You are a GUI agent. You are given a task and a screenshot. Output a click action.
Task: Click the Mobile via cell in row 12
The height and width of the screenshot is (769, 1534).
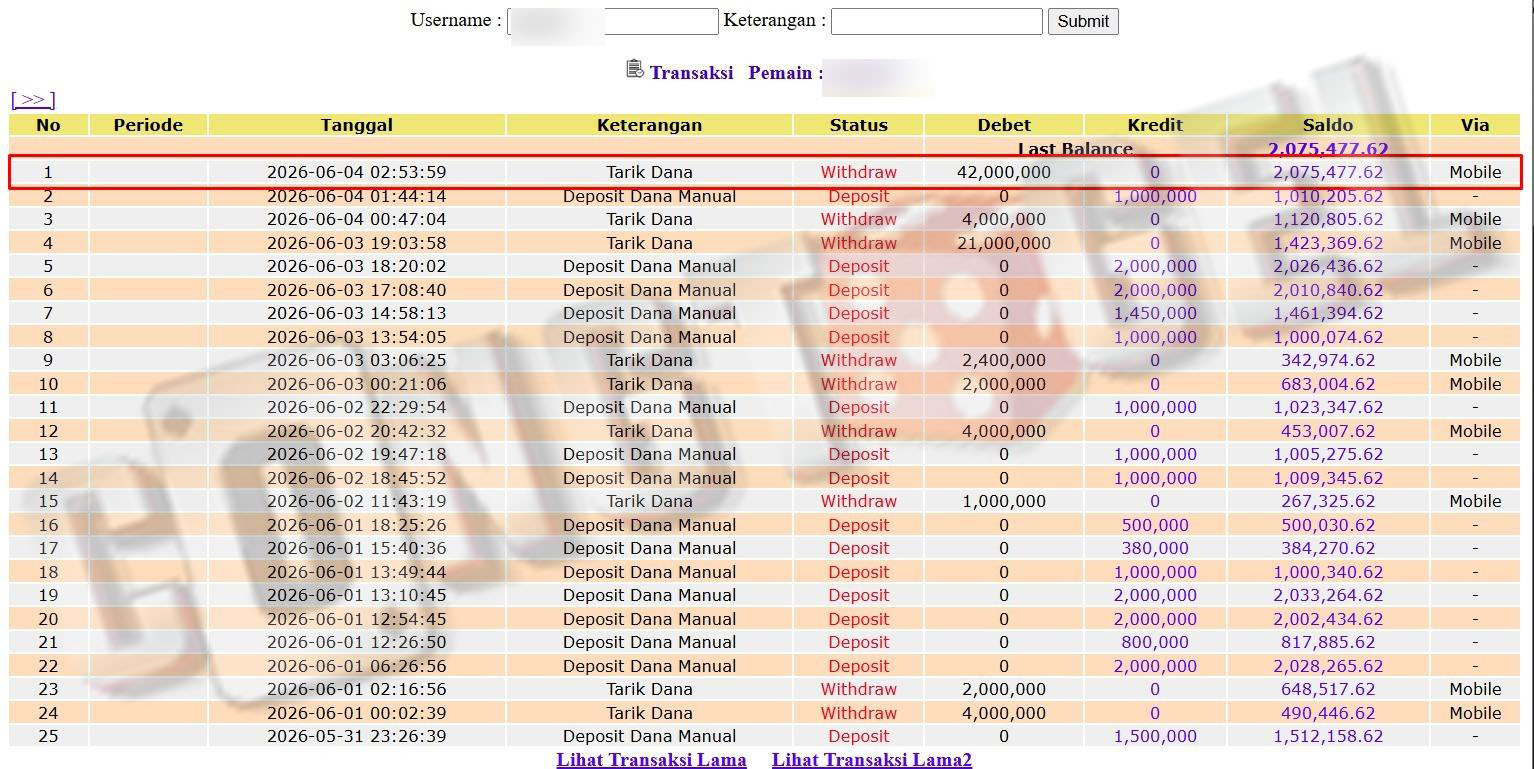[1475, 431]
